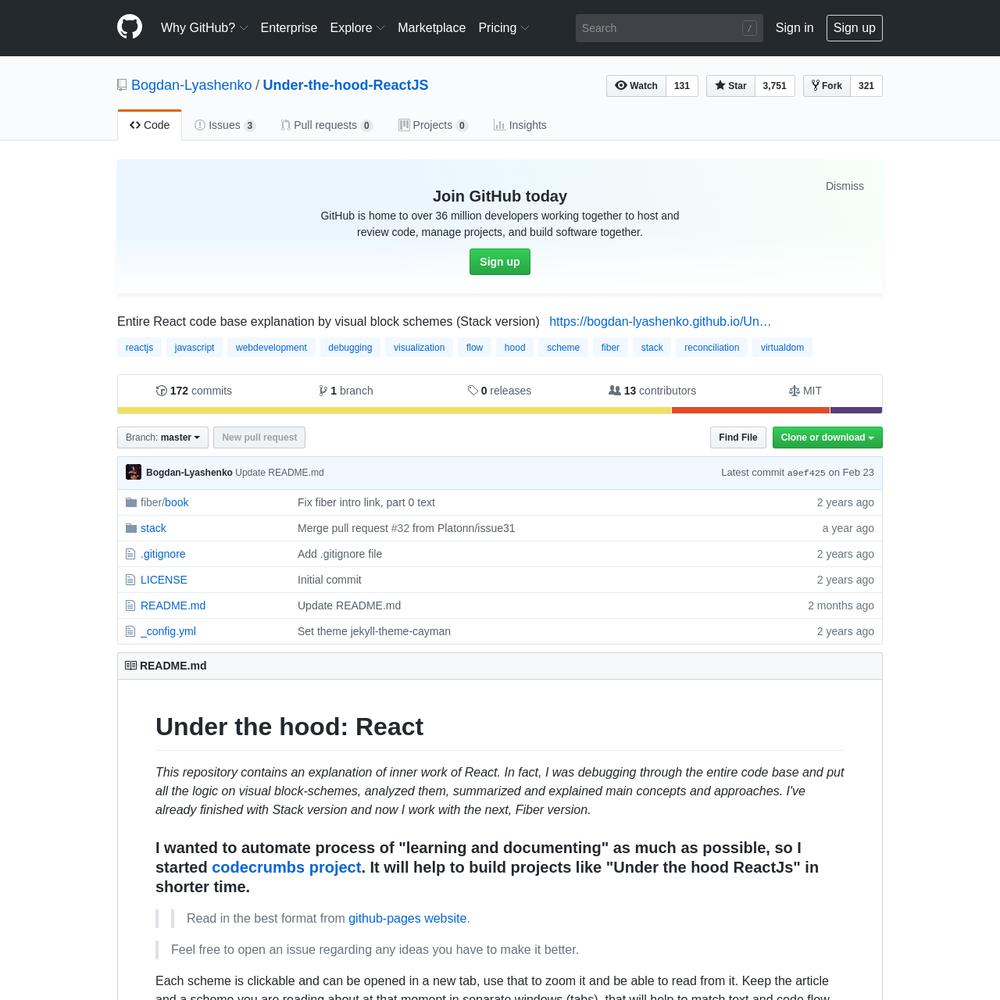The width and height of the screenshot is (1000, 1000).
Task: Open the stack folder
Action: [x=153, y=528]
